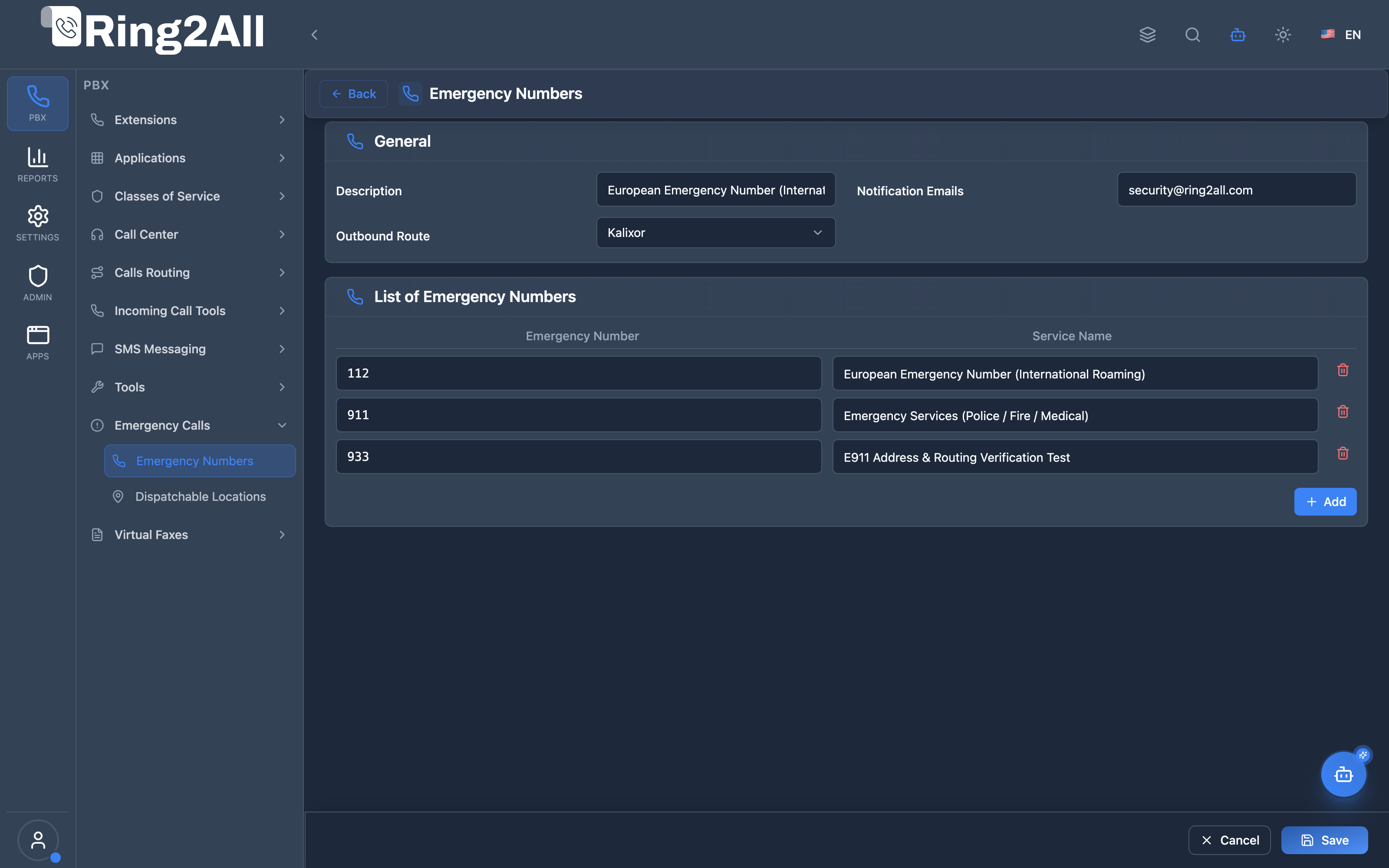The height and width of the screenshot is (868, 1389).
Task: Click the search magnifier icon
Action: point(1193,34)
